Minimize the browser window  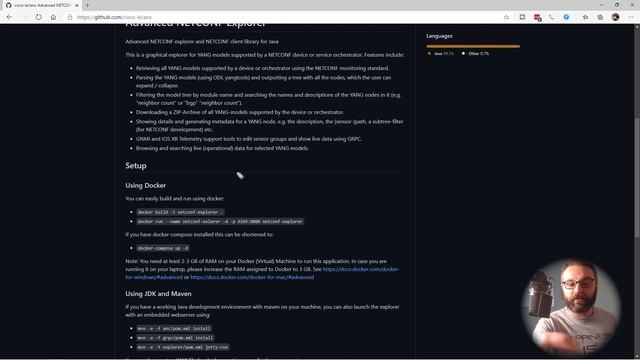point(601,5)
